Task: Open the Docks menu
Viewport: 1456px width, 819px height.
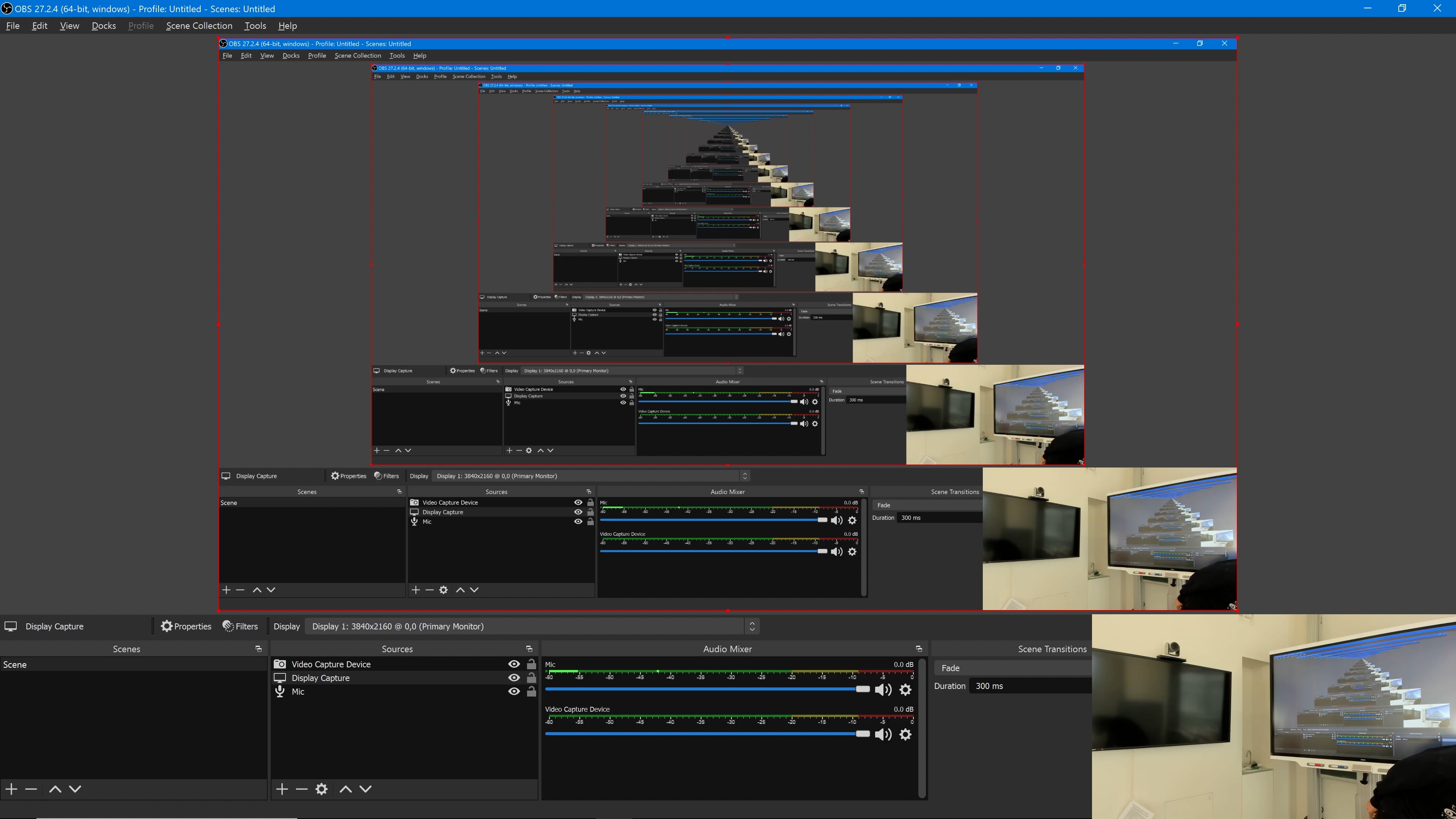Action: coord(104,26)
